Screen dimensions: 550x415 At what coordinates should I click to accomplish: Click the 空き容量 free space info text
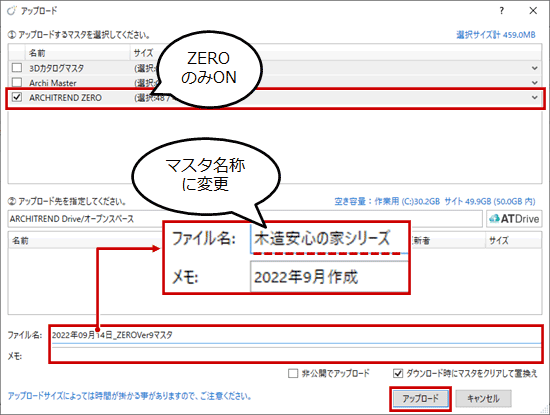click(435, 201)
